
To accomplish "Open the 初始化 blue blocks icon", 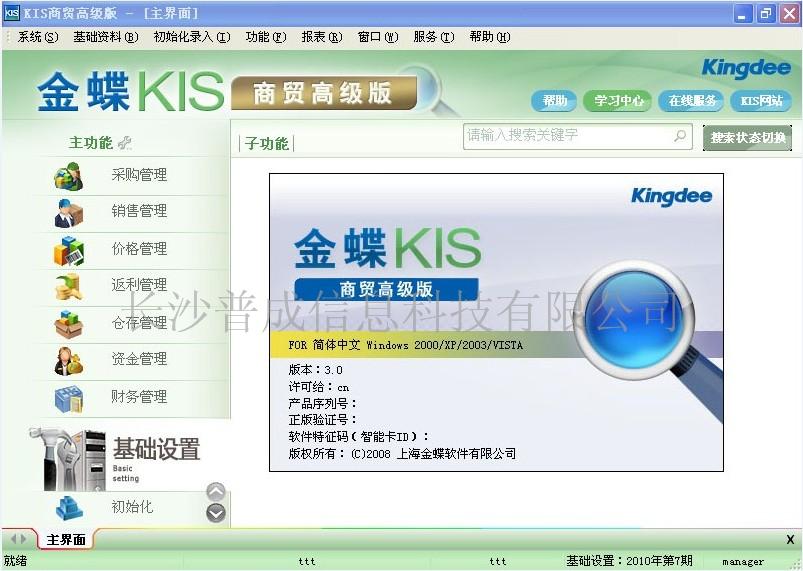I will [x=69, y=509].
